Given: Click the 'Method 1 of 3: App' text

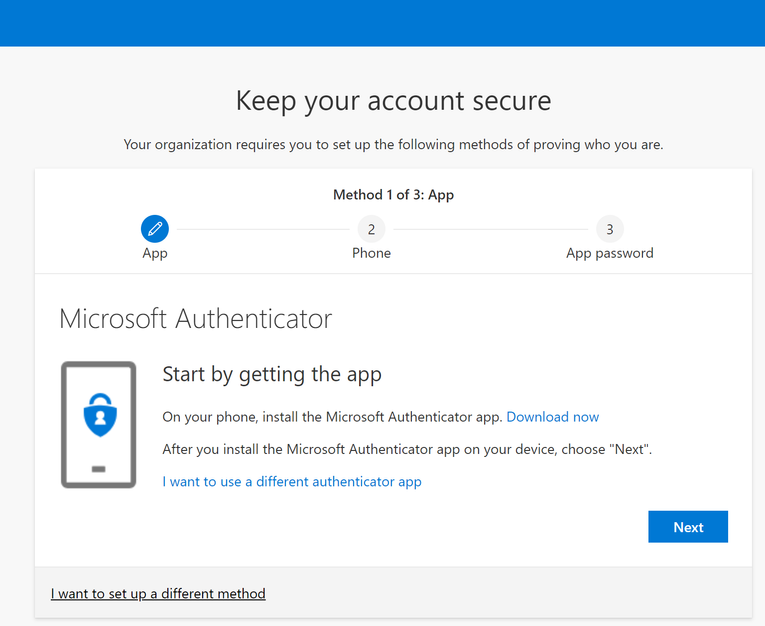Looking at the screenshot, I should click(393, 195).
